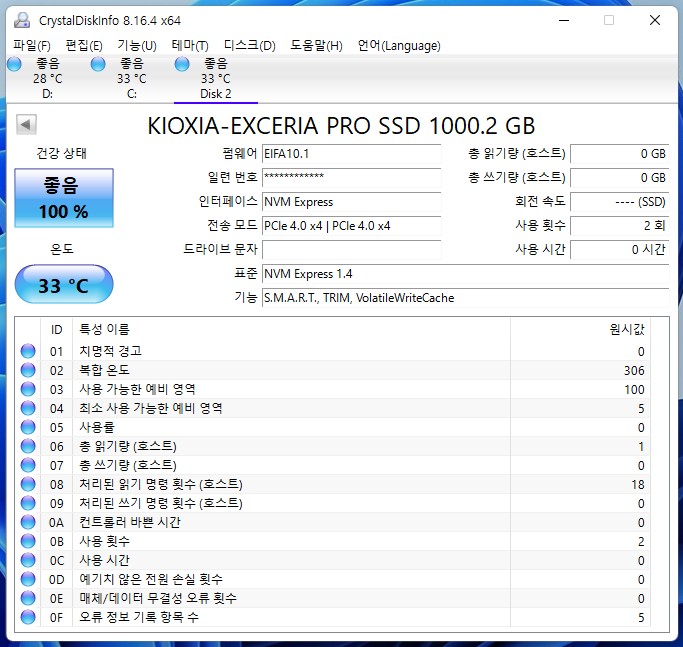683x647 pixels.
Task: Click status orb of 04 최소 사용 가능한 예비 영역
Action: pyautogui.click(x=28, y=408)
